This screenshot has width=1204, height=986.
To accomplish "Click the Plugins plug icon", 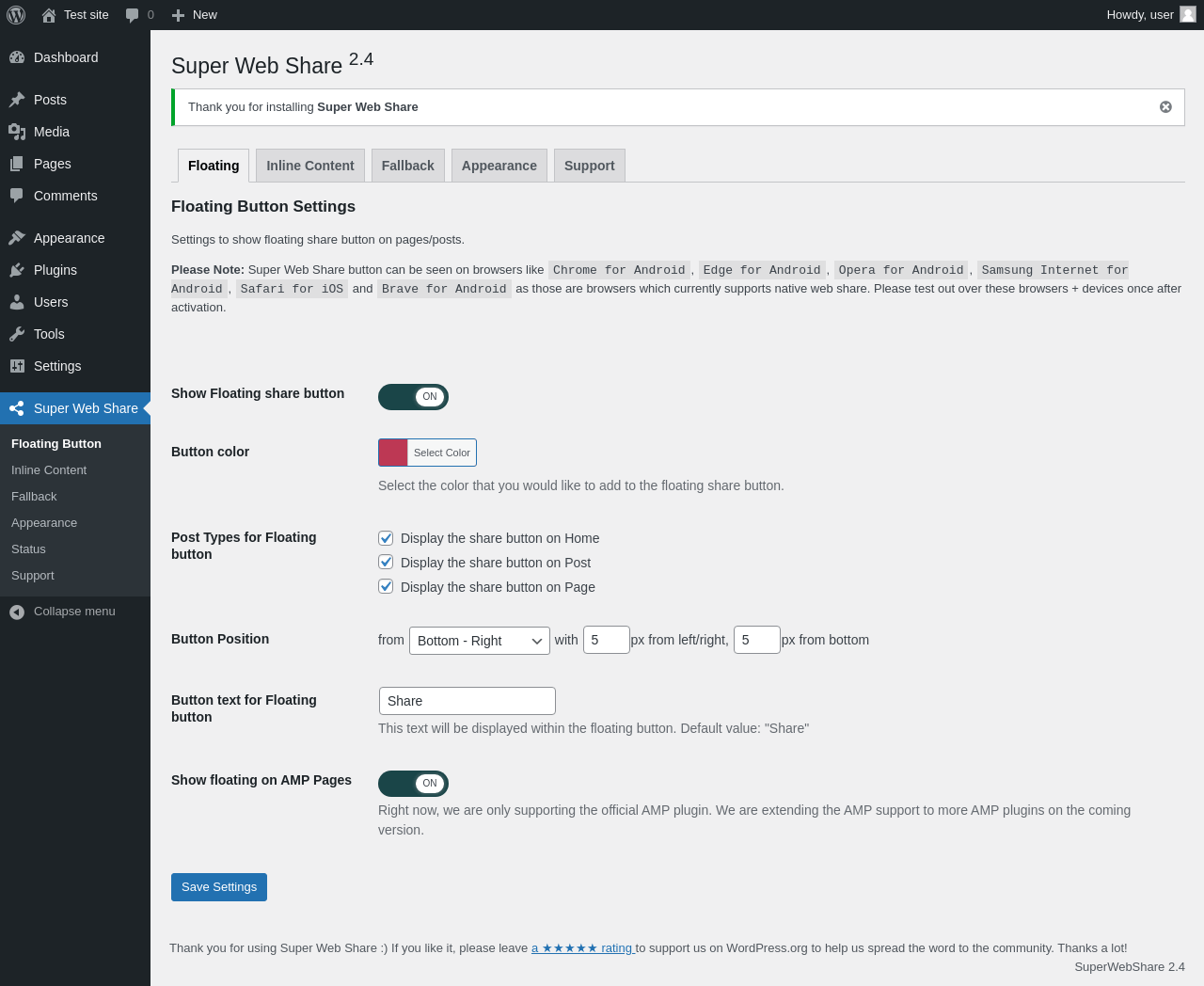I will [17, 270].
